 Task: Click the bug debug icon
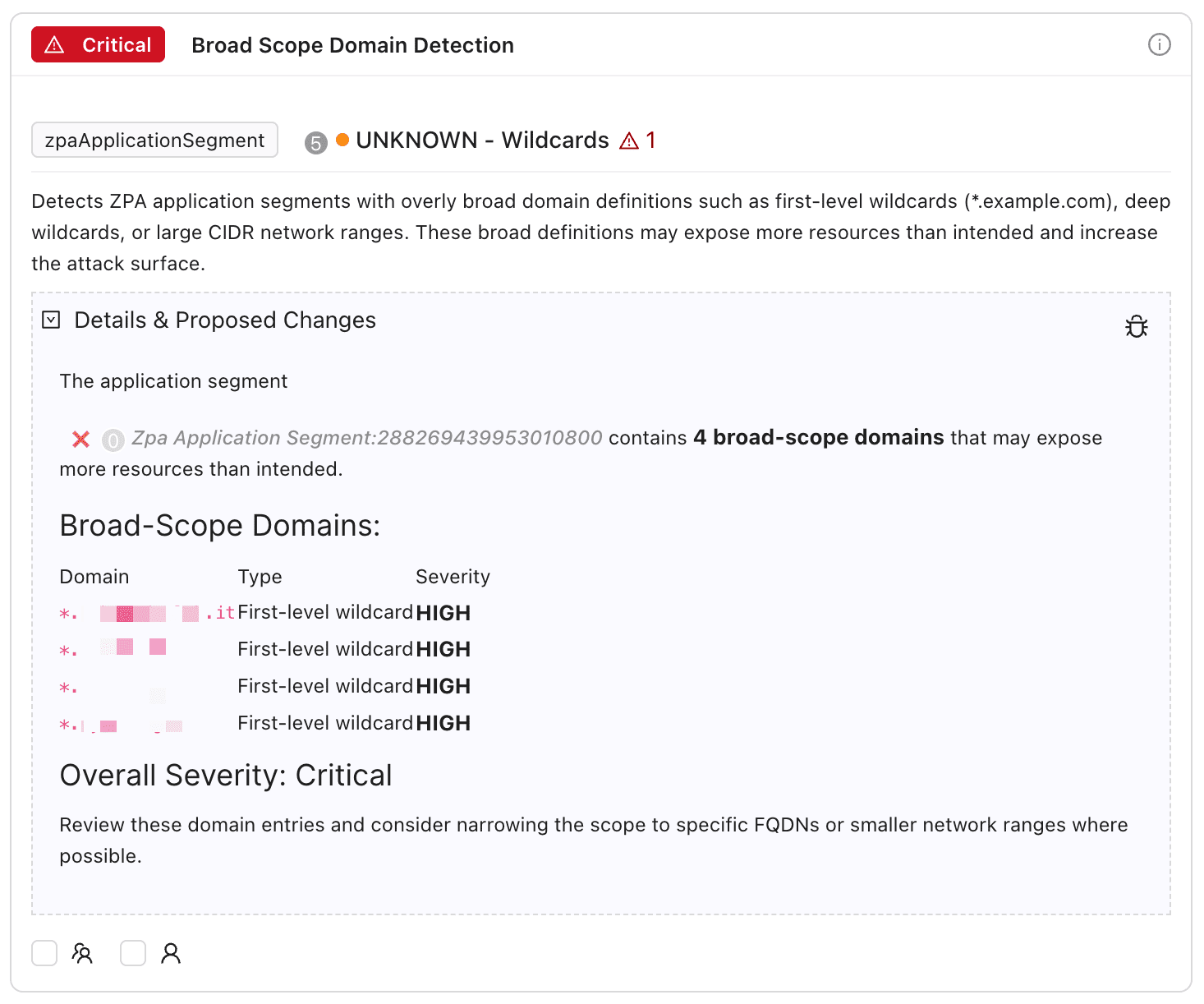point(1136,326)
